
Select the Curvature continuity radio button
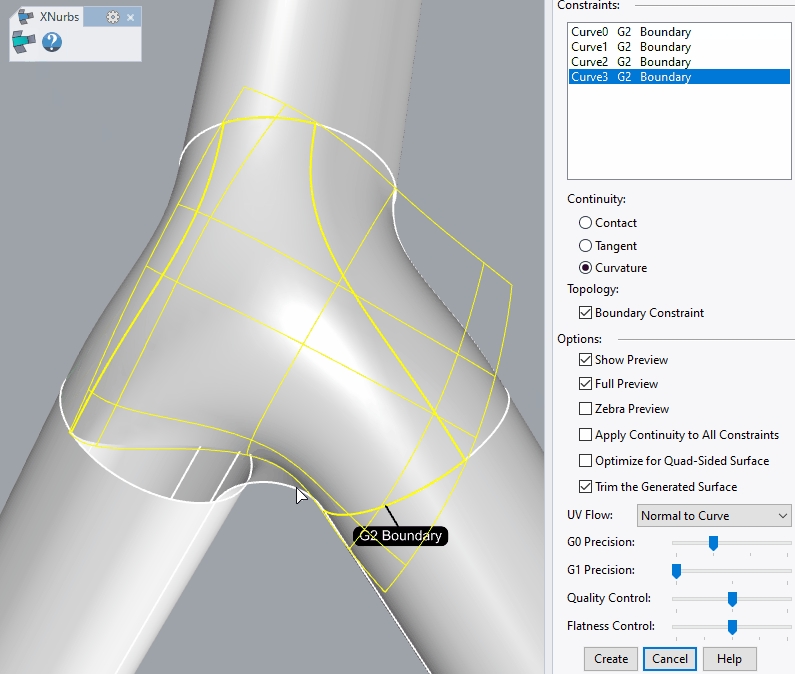(x=586, y=268)
